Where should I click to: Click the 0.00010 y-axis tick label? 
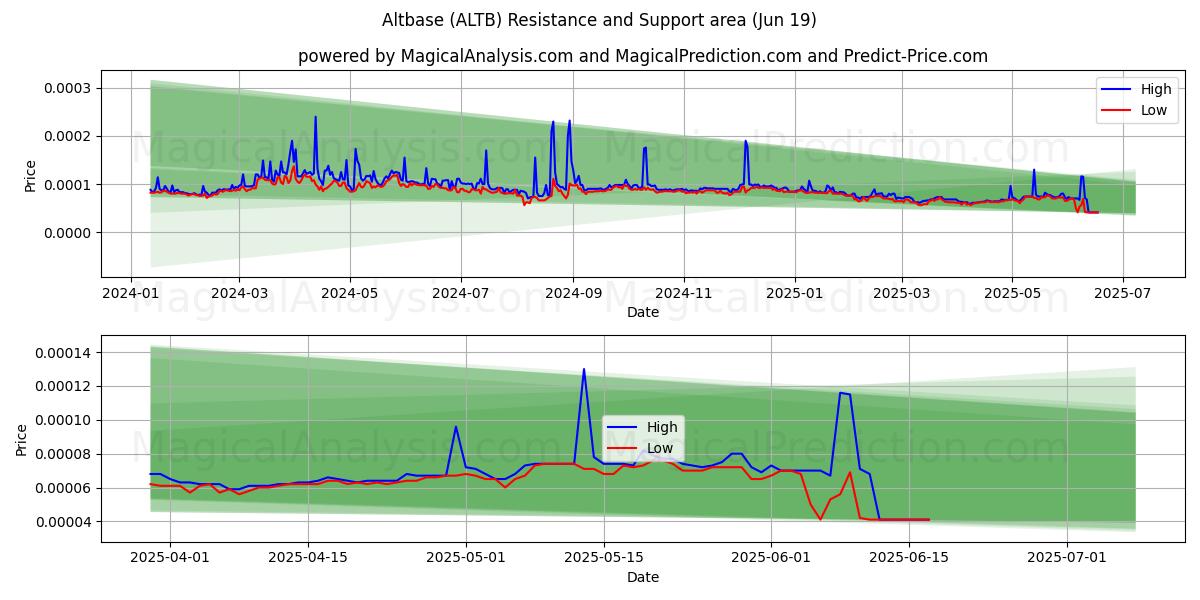coord(62,420)
